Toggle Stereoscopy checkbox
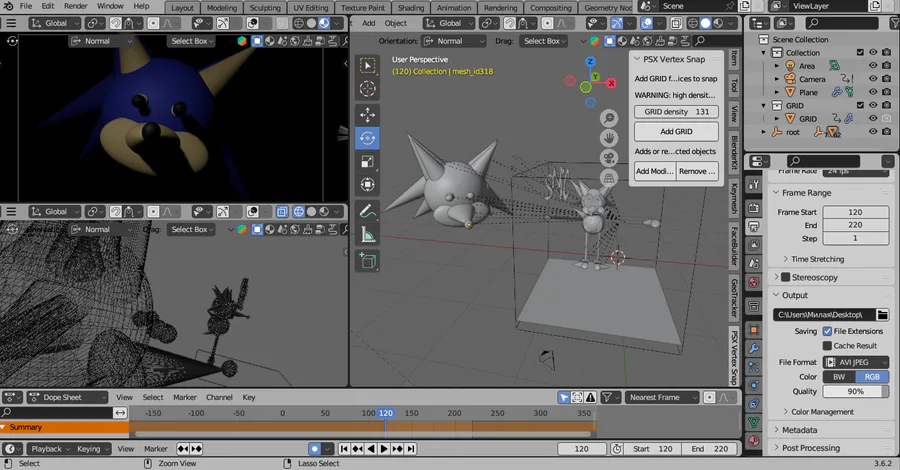900x470 pixels. (785, 277)
